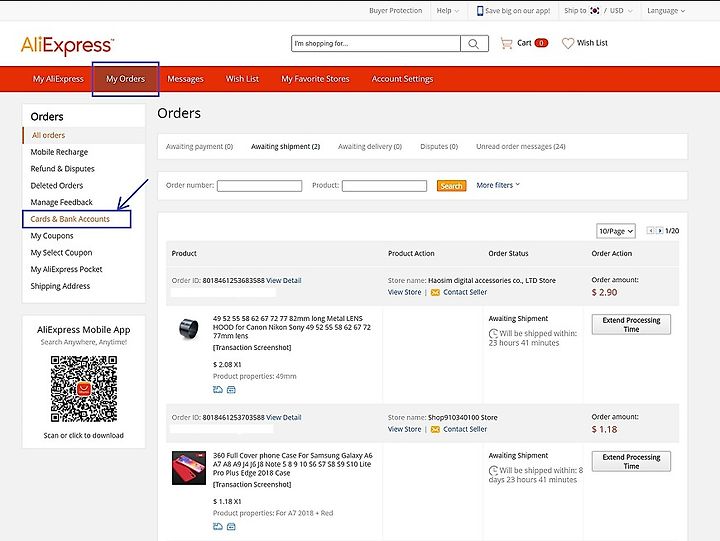Click Buyer Protection link

point(396,11)
